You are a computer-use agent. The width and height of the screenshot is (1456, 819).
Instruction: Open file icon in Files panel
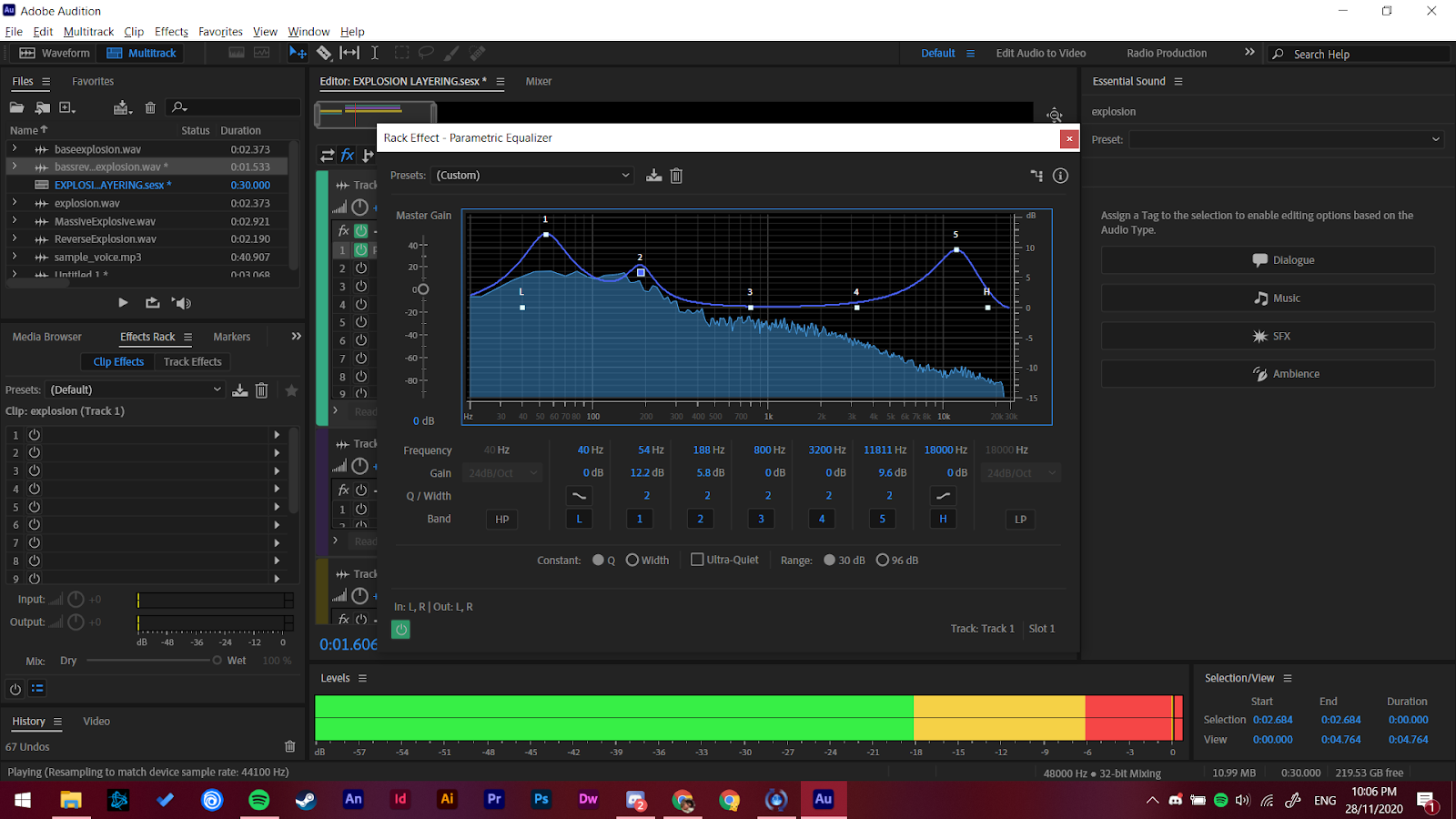click(16, 107)
